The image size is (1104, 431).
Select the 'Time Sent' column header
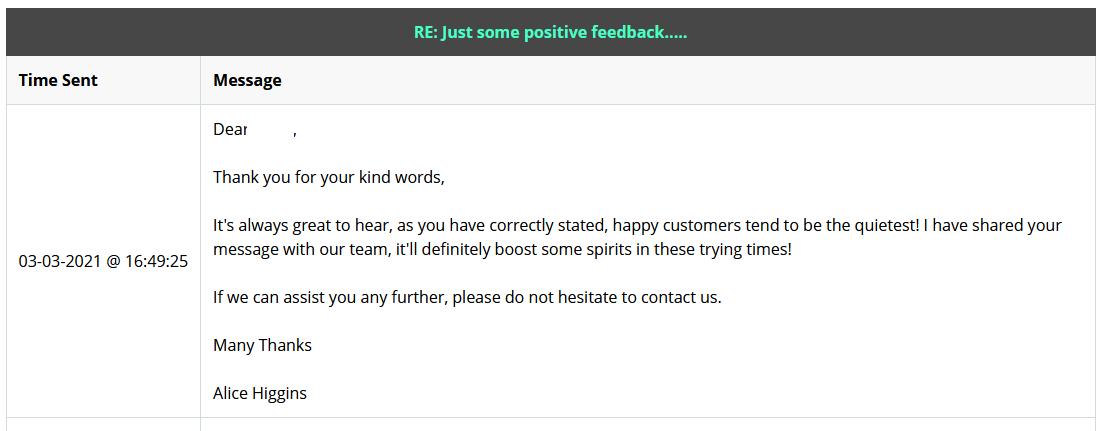(x=58, y=80)
